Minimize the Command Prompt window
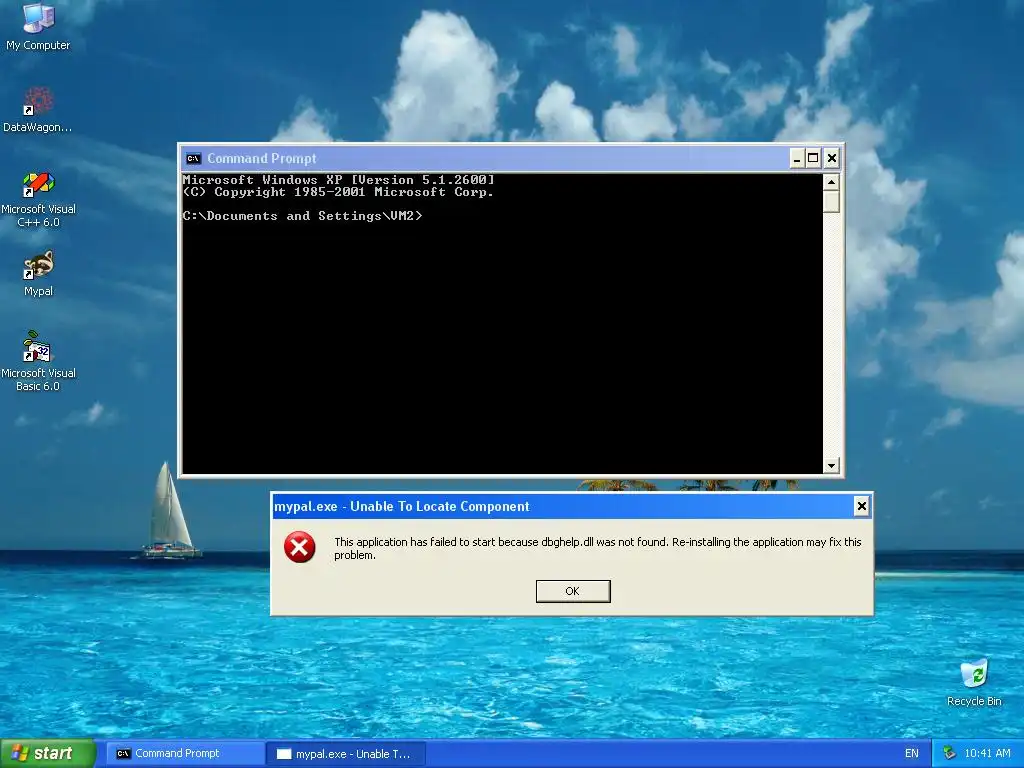This screenshot has height=768, width=1024. (797, 158)
